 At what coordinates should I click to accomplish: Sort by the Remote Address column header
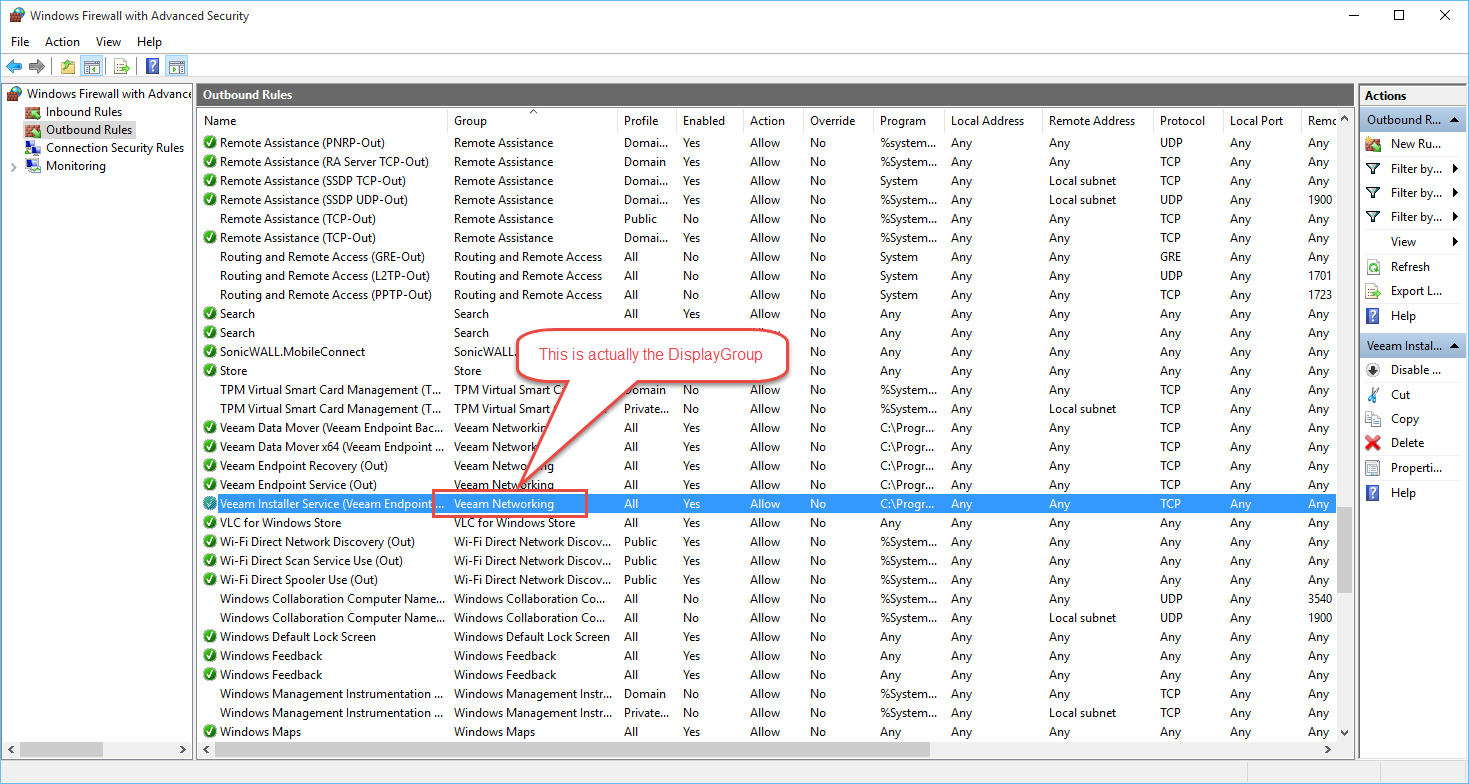(x=1097, y=121)
